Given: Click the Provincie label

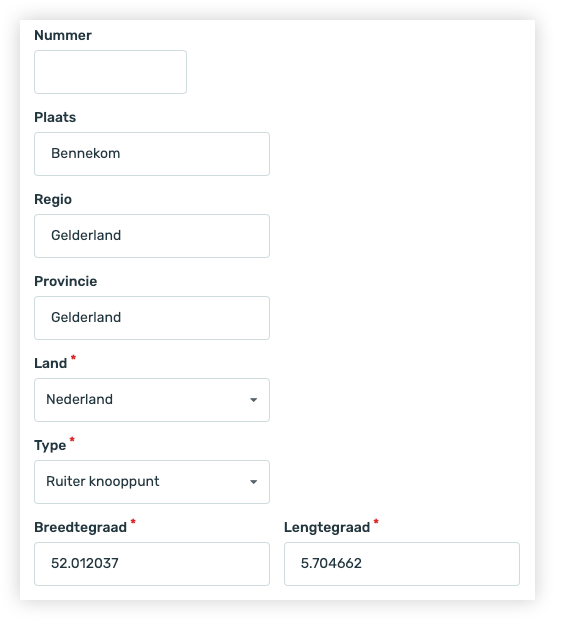Looking at the screenshot, I should point(66,281).
